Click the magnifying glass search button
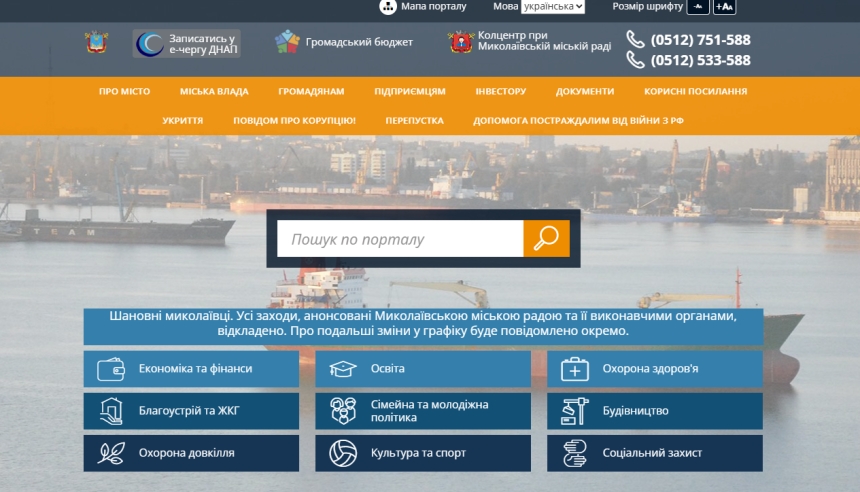Screen dimensions: 860x492 [x=546, y=239]
